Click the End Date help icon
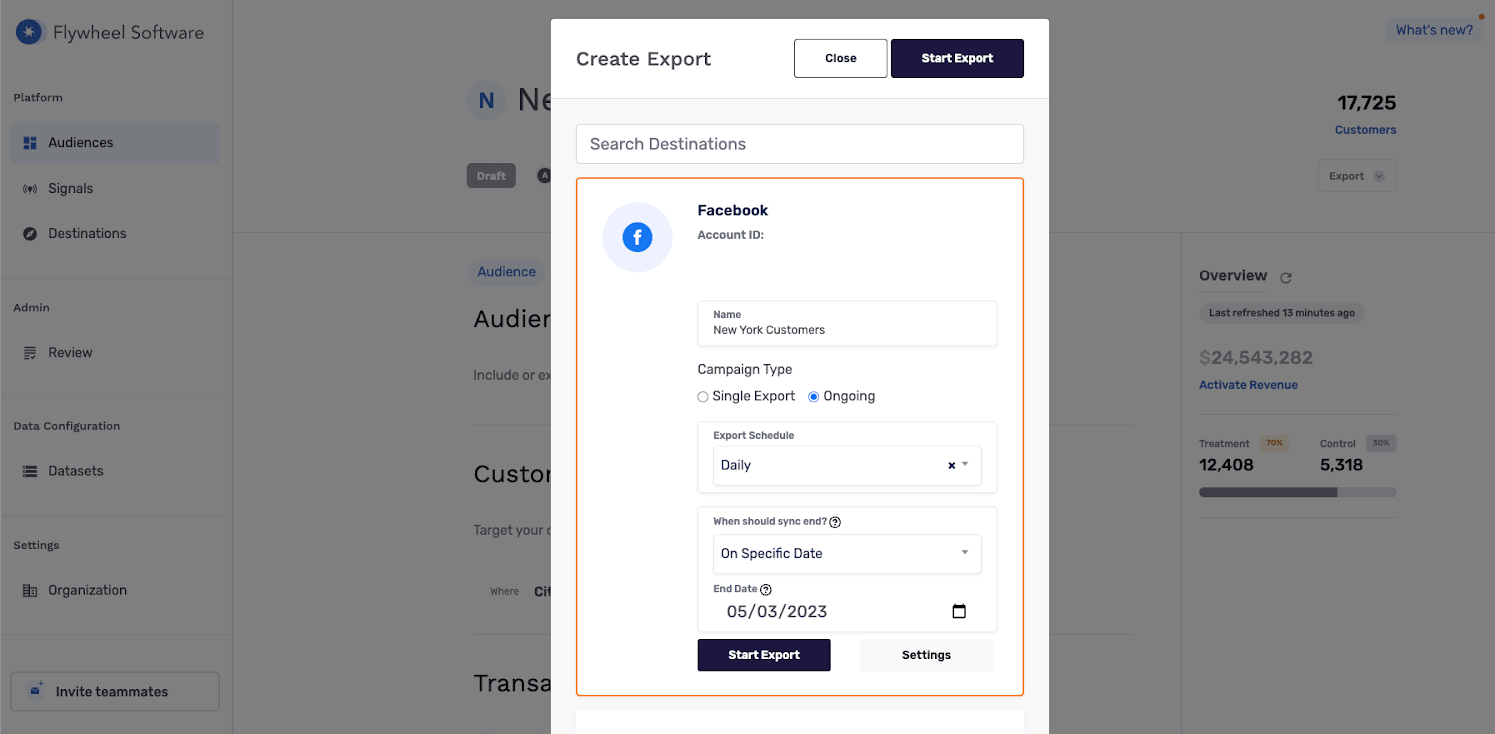 click(766, 590)
